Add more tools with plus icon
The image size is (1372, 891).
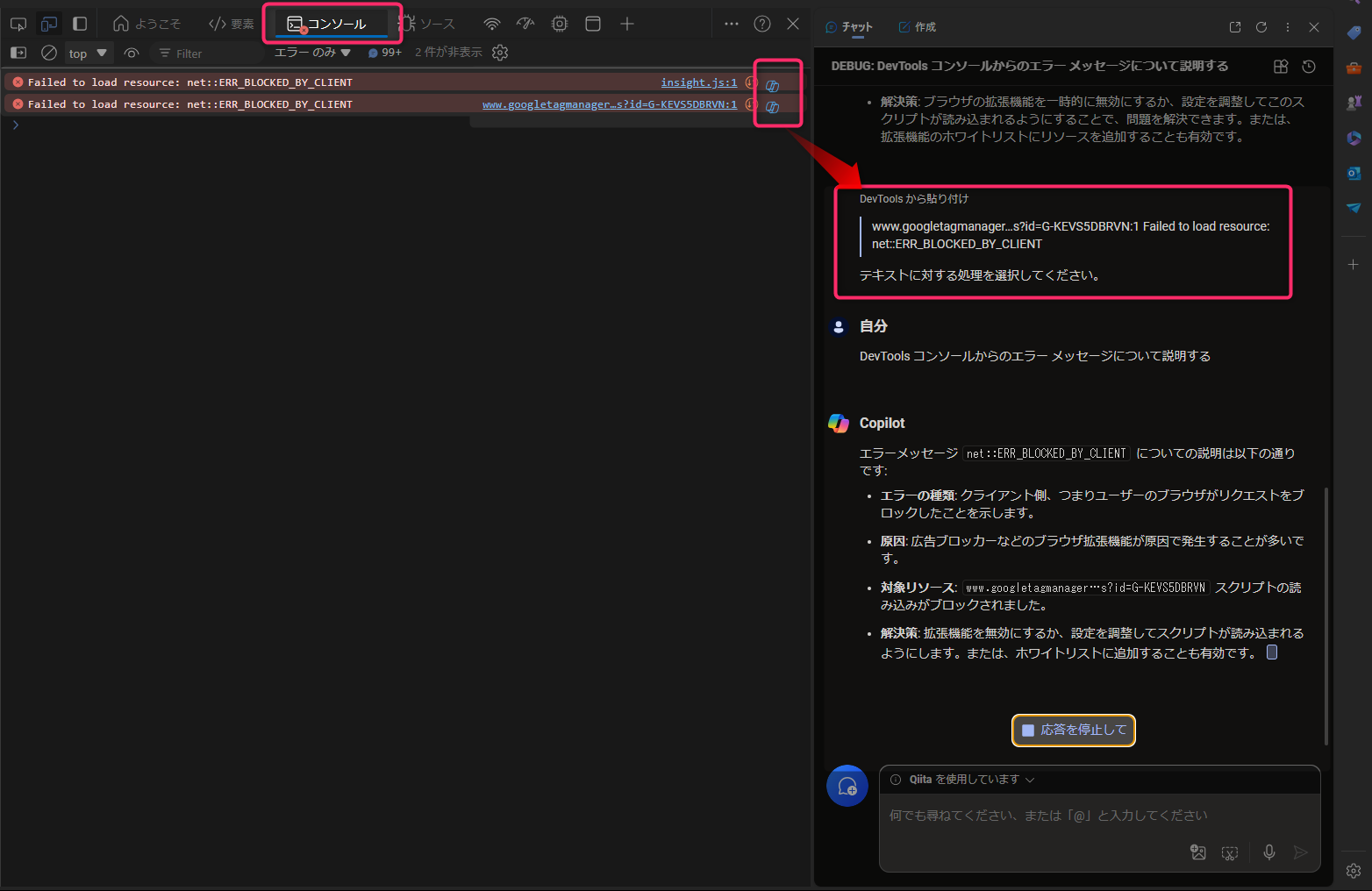pyautogui.click(x=627, y=24)
